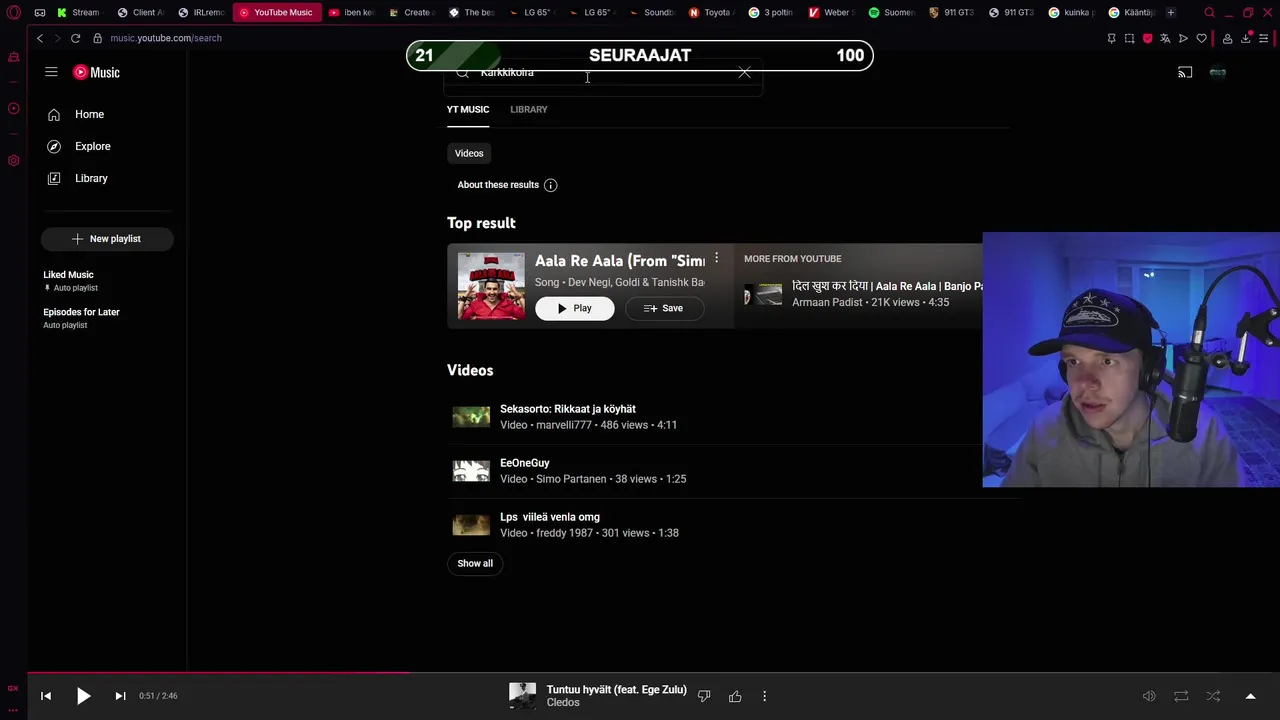This screenshot has width=1280, height=720.
Task: Select the Videos filter chip
Action: (x=469, y=153)
